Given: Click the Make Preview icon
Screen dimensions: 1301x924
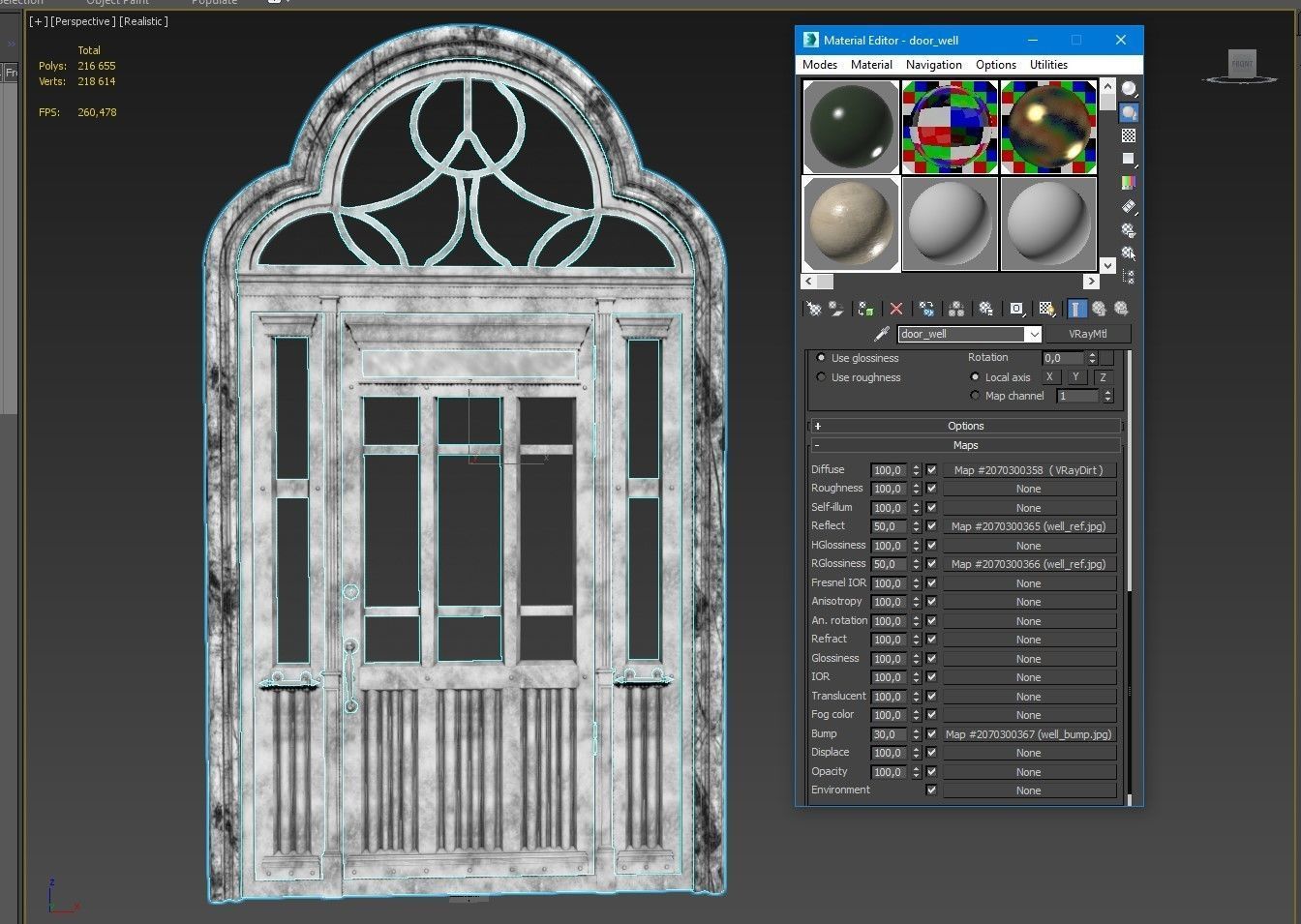Looking at the screenshot, I should 1129,206.
